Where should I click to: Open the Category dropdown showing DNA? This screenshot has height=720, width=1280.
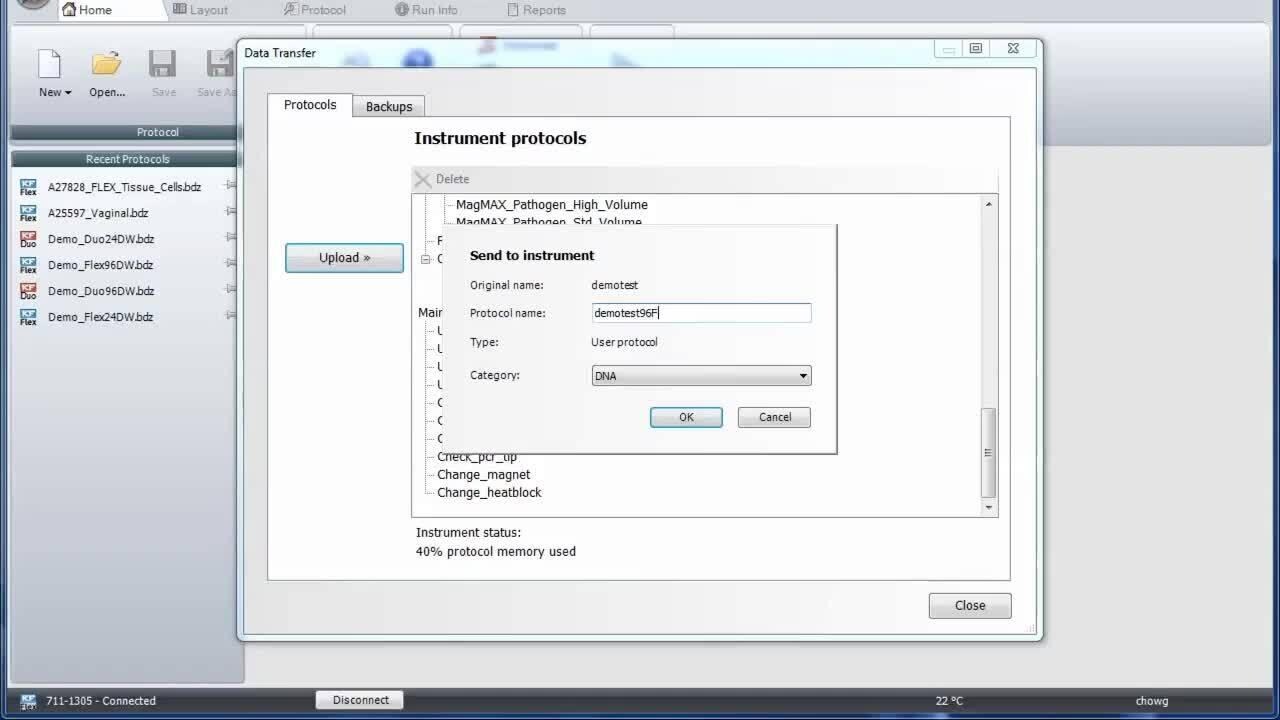(701, 376)
